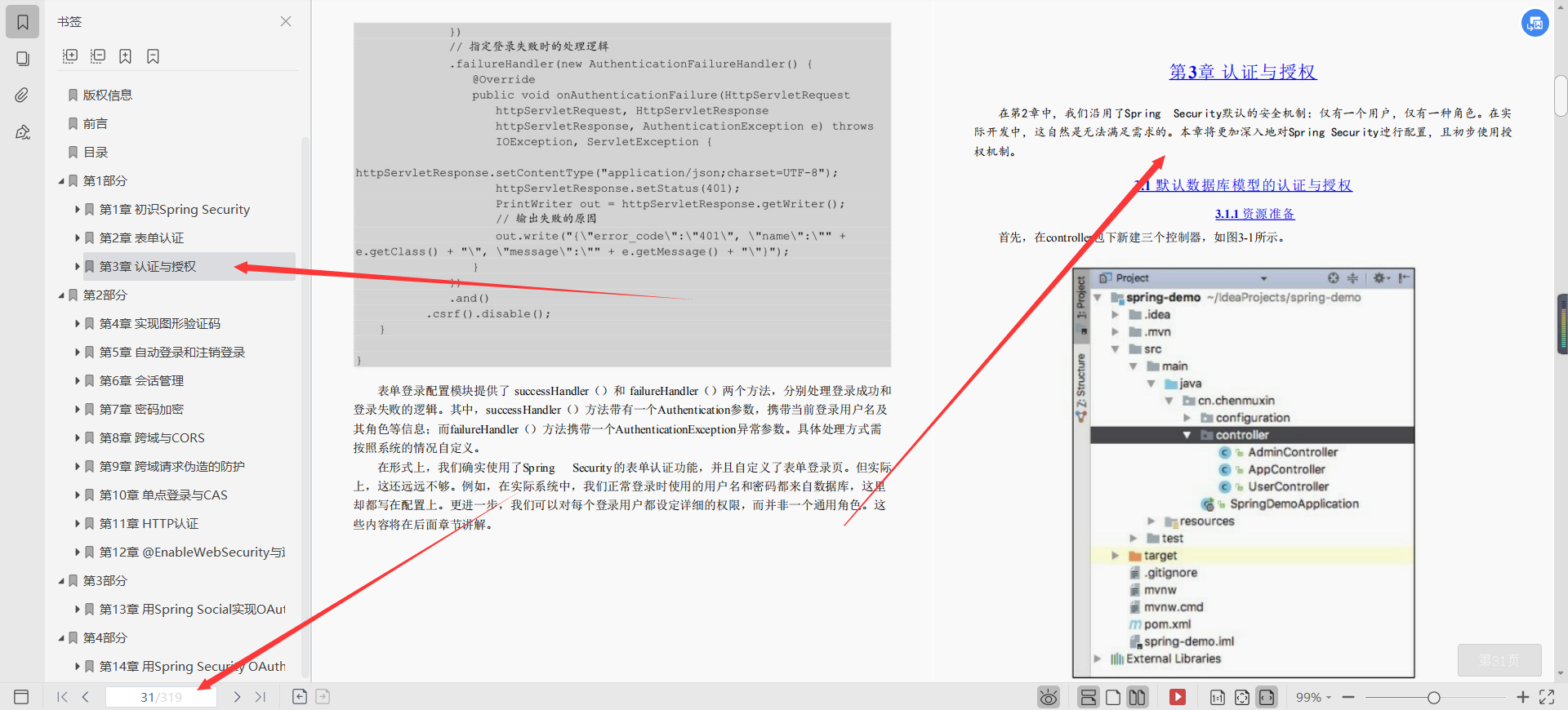
Task: Select the 第12章 @EnableWebSecurity bookmark
Action: [x=192, y=552]
